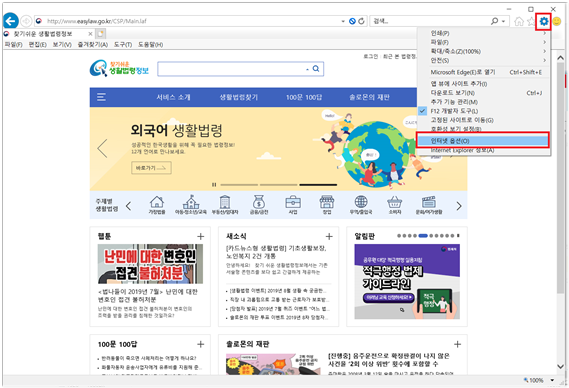Click the magnifier in the browser search box
The image size is (569, 388).
(x=494, y=21)
